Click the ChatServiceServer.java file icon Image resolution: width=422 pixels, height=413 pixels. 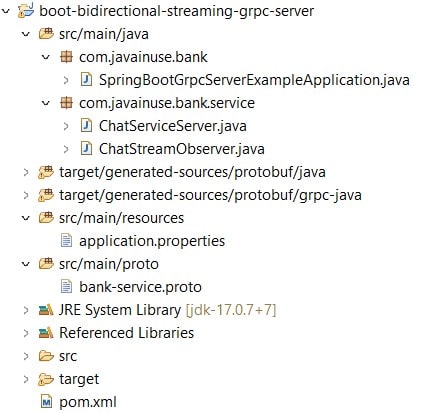(86, 126)
